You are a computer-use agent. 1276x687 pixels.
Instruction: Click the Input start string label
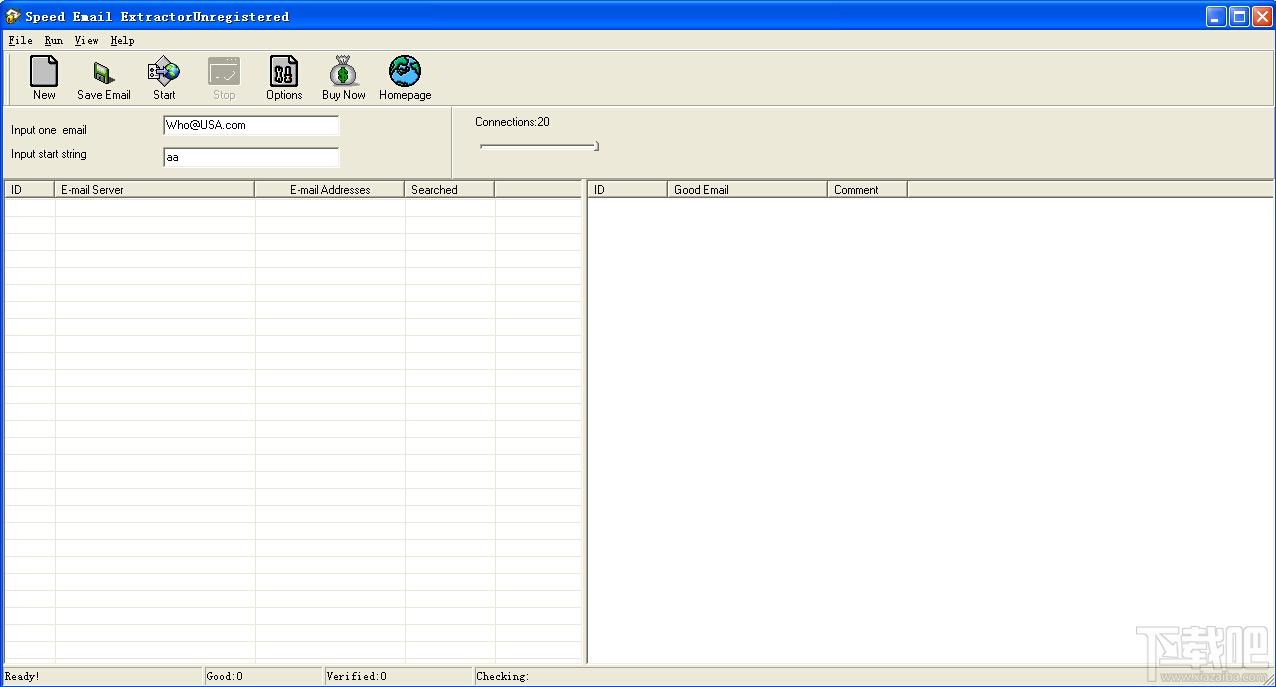(49, 154)
